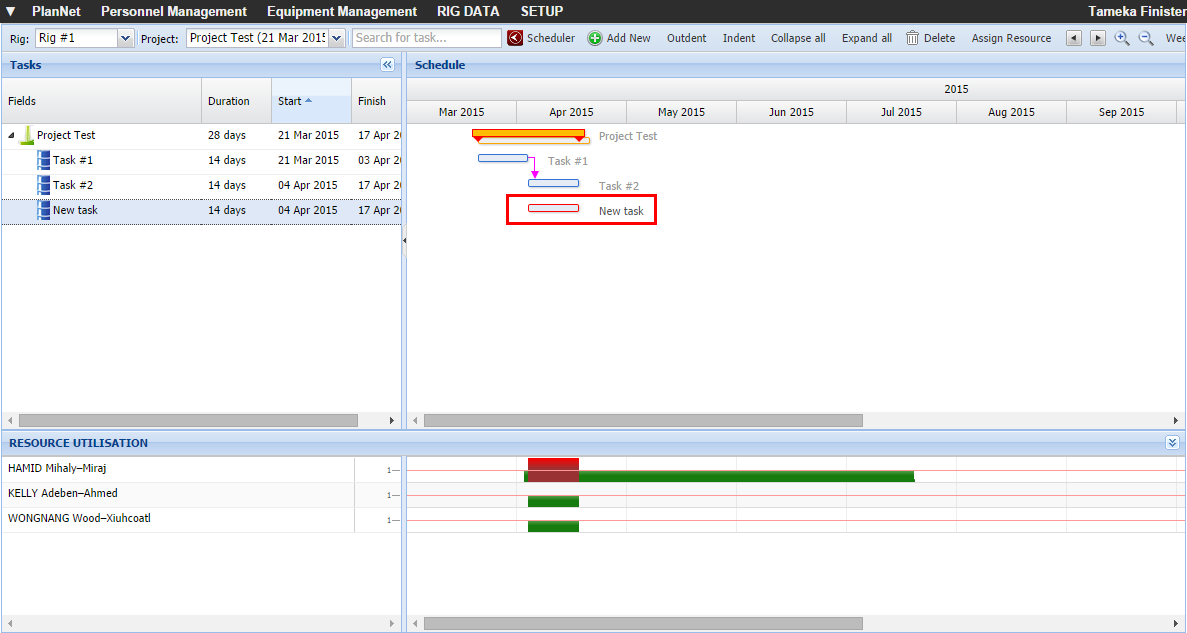Viewport: 1187px width, 633px height.
Task: Click the Expand all button
Action: pos(867,38)
